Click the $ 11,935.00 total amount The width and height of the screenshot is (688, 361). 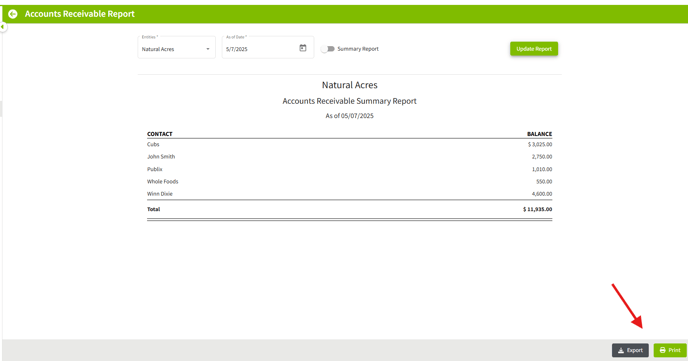tap(538, 209)
